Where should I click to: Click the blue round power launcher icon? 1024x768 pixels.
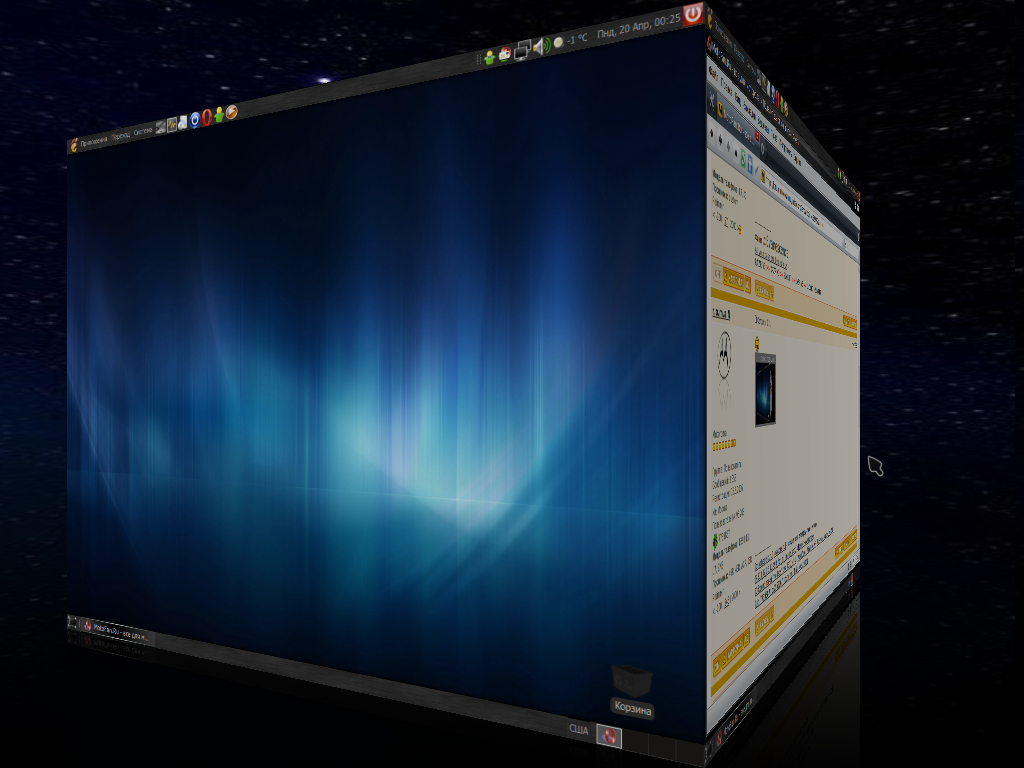[195, 120]
